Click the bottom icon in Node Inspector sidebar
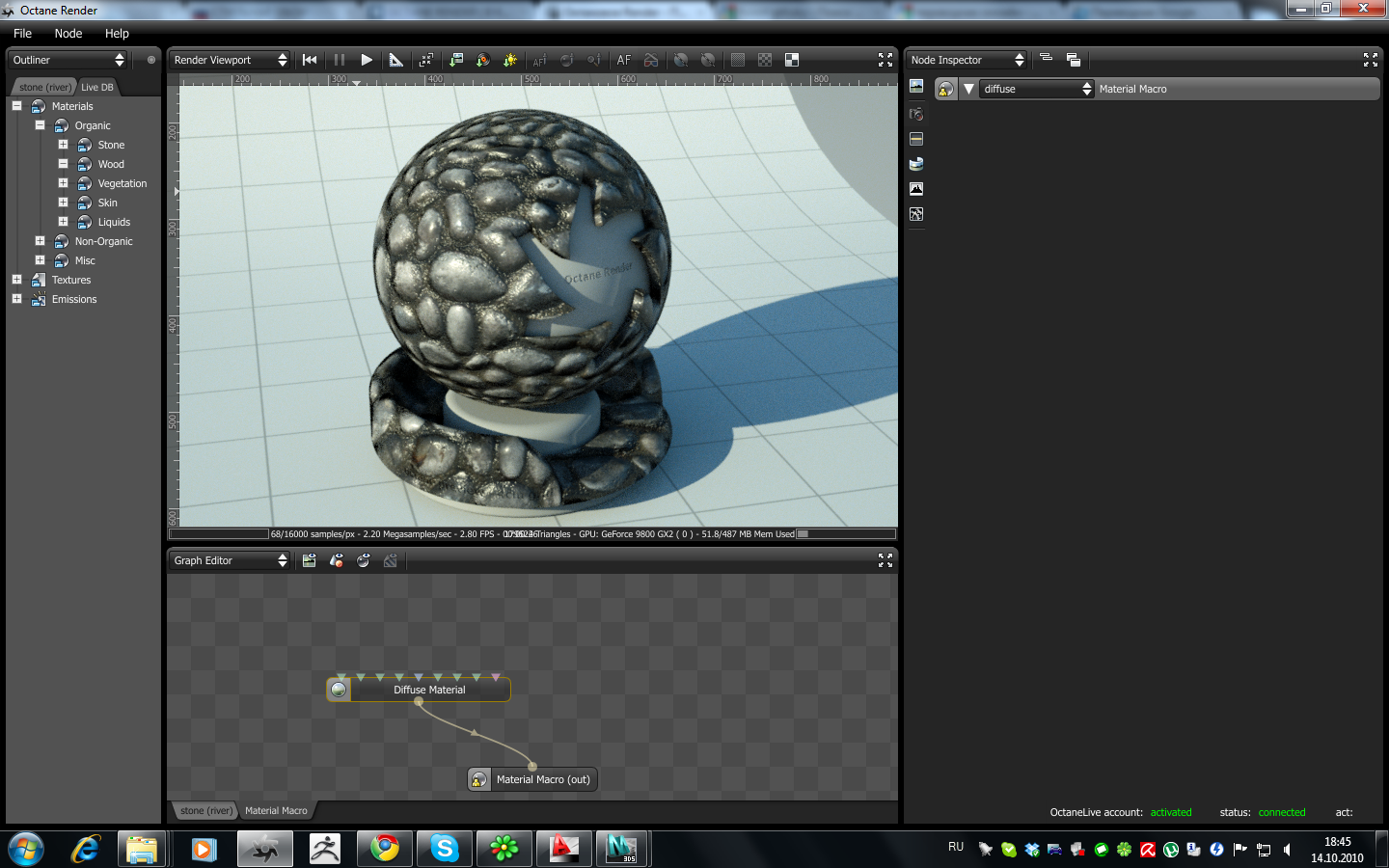This screenshot has width=1389, height=868. (x=916, y=214)
